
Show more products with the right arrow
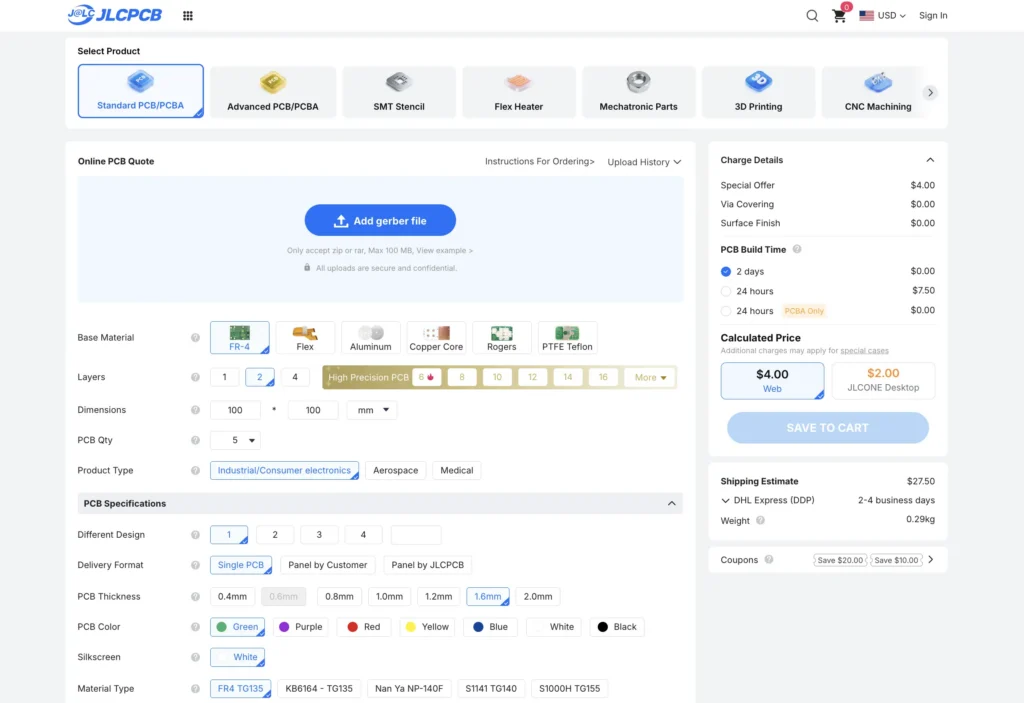pyautogui.click(x=930, y=92)
